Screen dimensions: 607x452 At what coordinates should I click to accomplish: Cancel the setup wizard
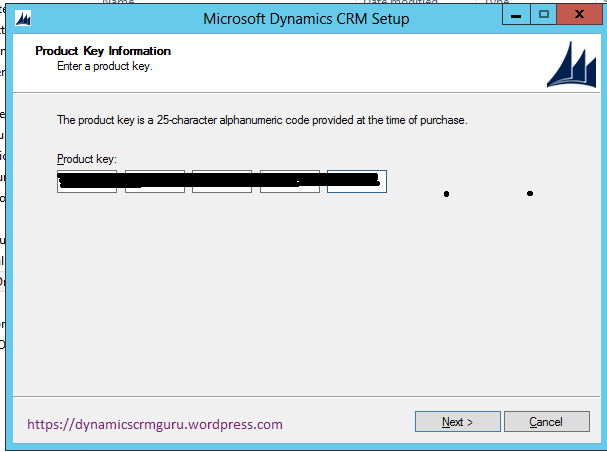546,422
